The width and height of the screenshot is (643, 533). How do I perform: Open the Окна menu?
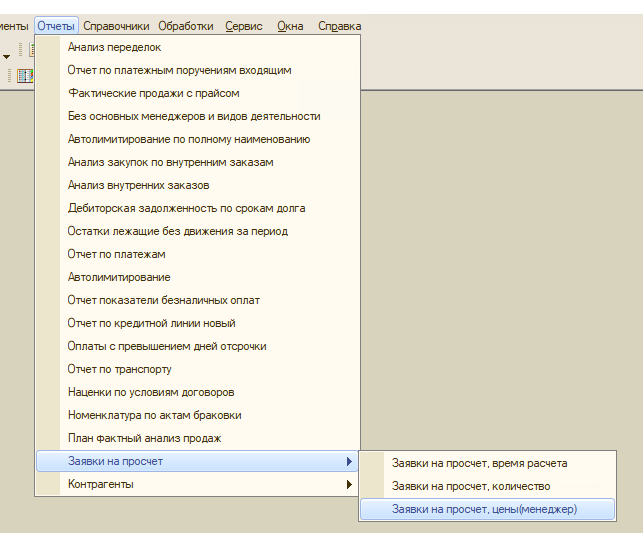click(x=290, y=26)
